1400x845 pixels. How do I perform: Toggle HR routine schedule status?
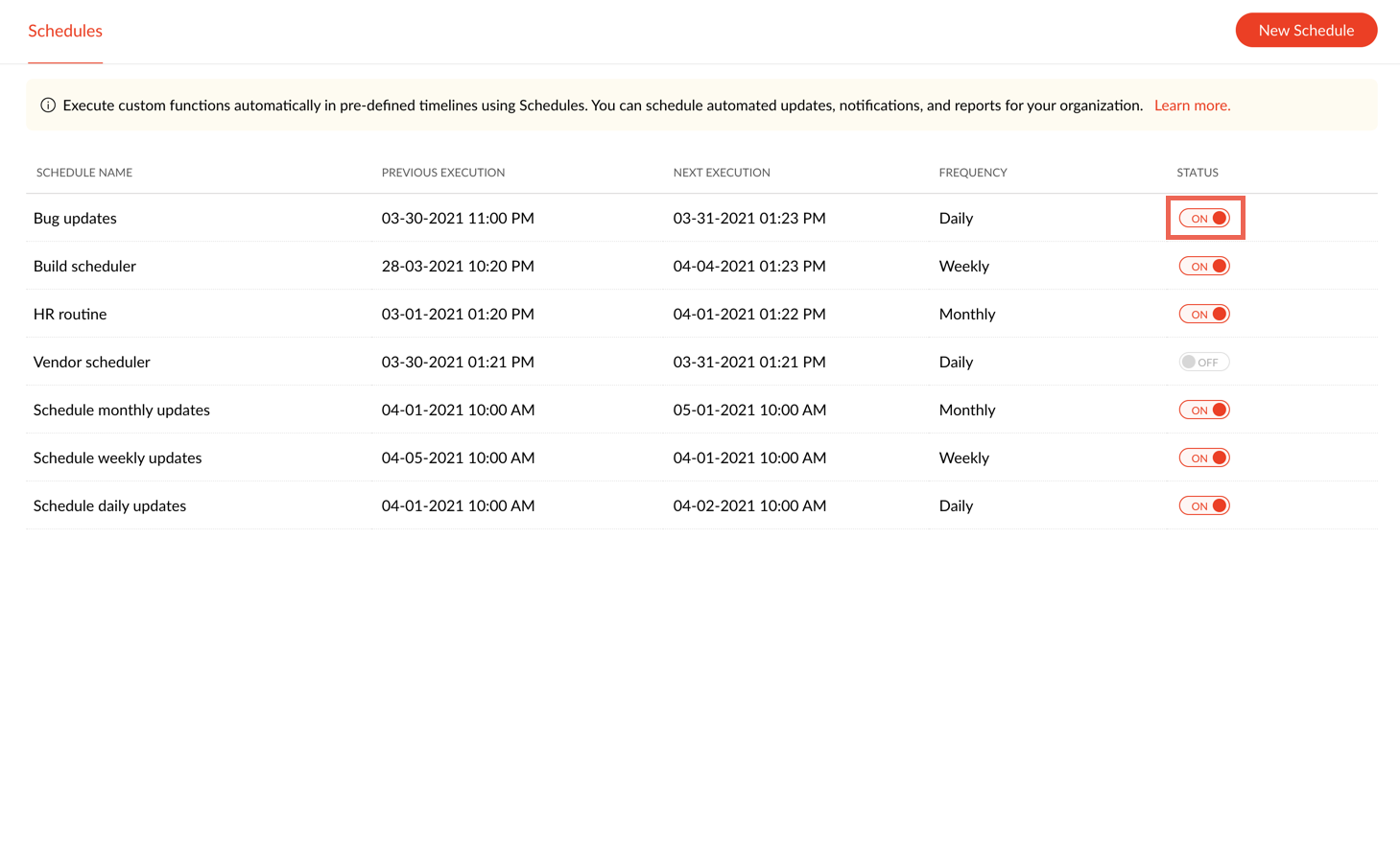[x=1204, y=315]
